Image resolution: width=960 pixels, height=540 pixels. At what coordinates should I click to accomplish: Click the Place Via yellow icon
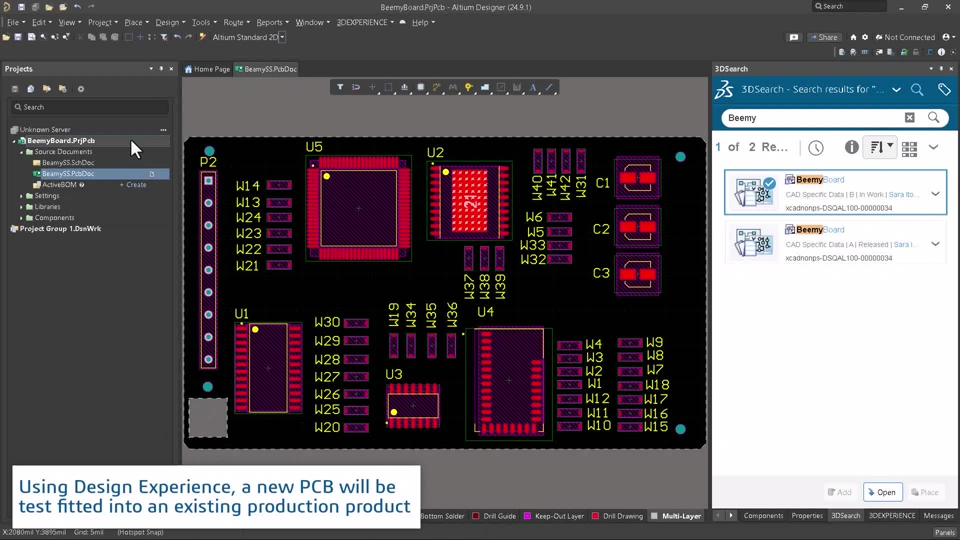pyautogui.click(x=468, y=88)
